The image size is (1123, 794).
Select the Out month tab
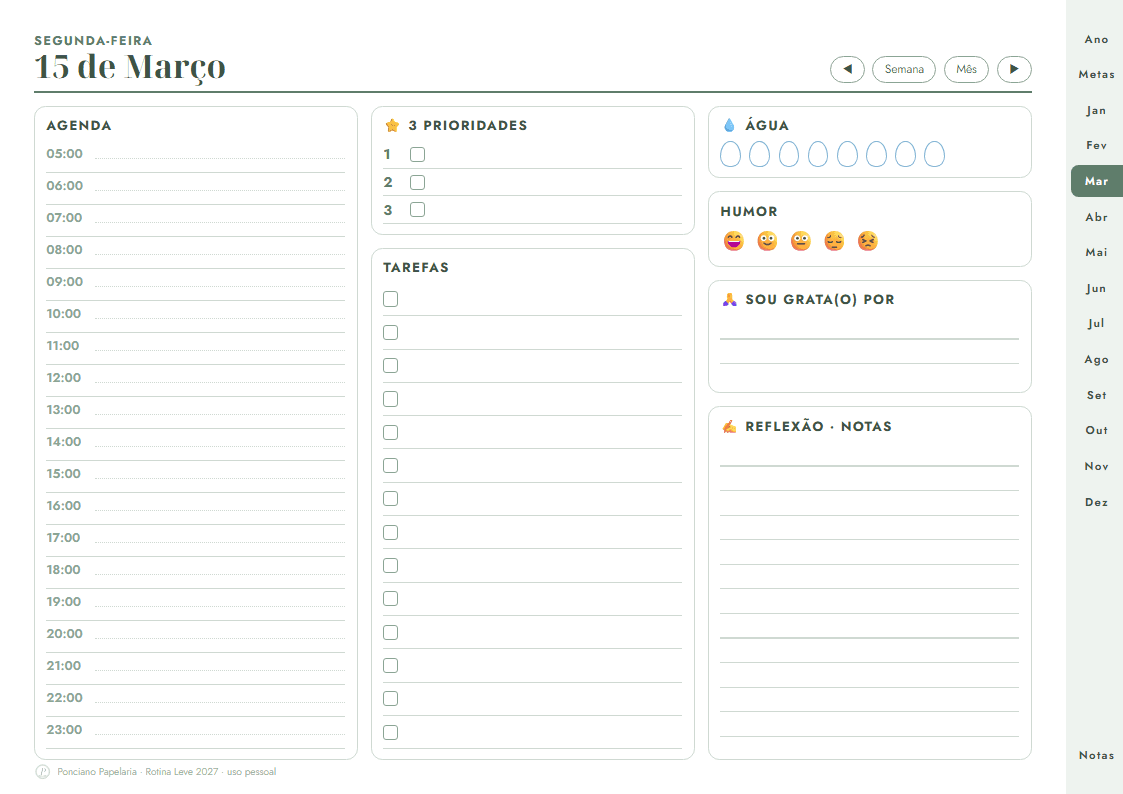pos(1097,430)
